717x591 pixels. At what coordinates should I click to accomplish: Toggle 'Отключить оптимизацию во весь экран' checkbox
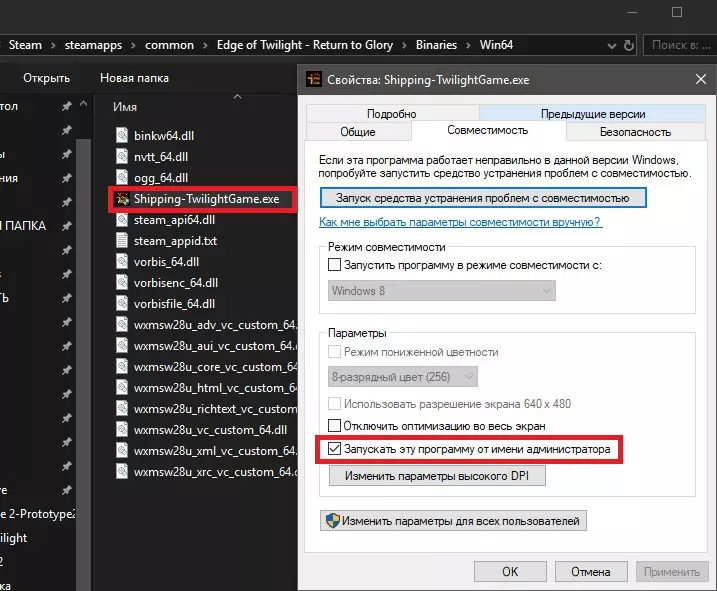[x=334, y=426]
